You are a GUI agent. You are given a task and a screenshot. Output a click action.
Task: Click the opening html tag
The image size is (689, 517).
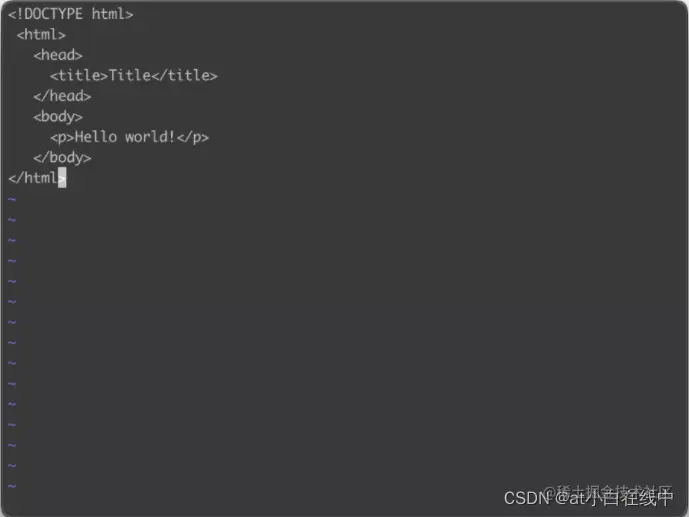click(x=41, y=35)
